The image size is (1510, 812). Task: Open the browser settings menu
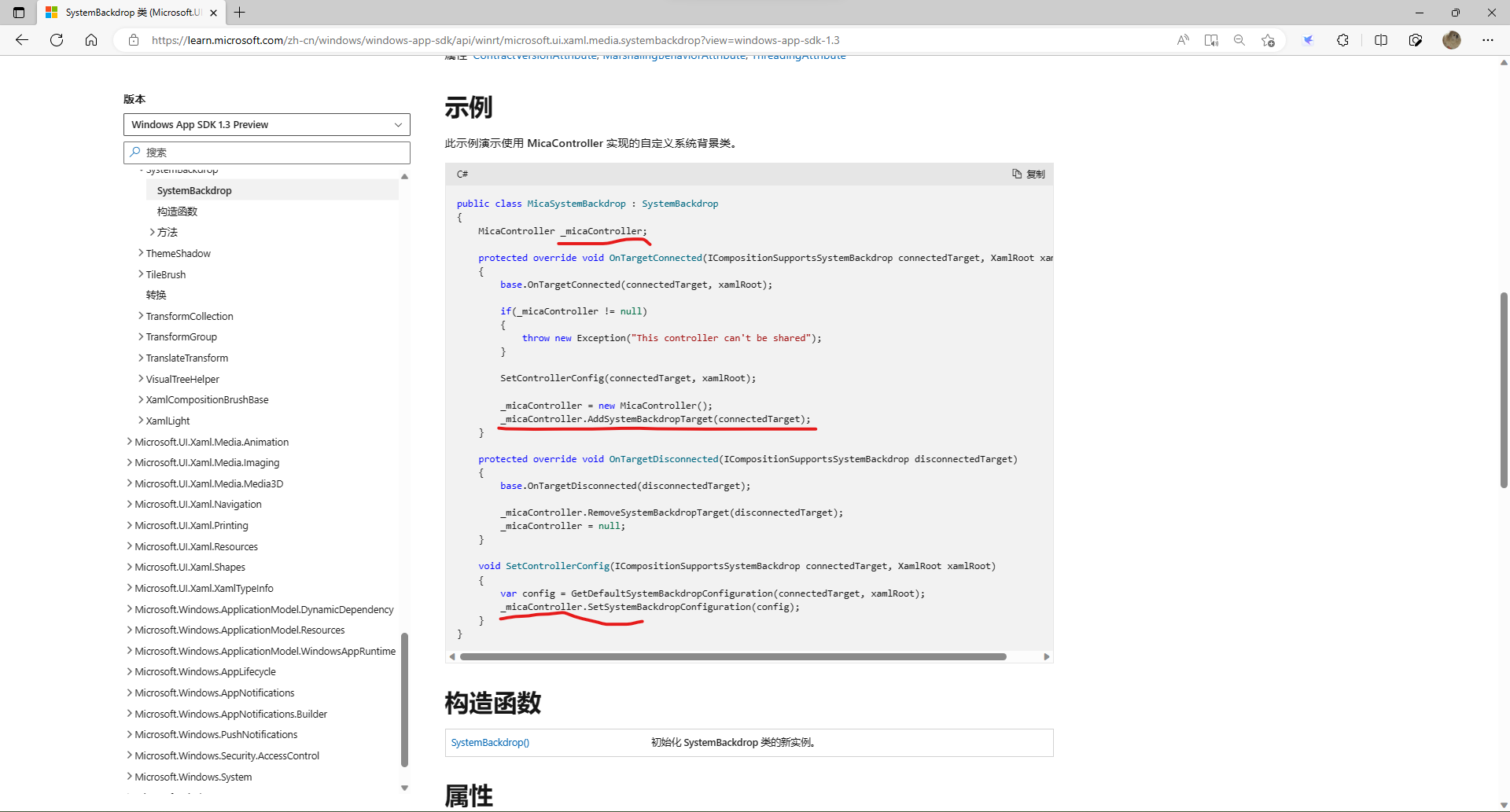point(1488,40)
